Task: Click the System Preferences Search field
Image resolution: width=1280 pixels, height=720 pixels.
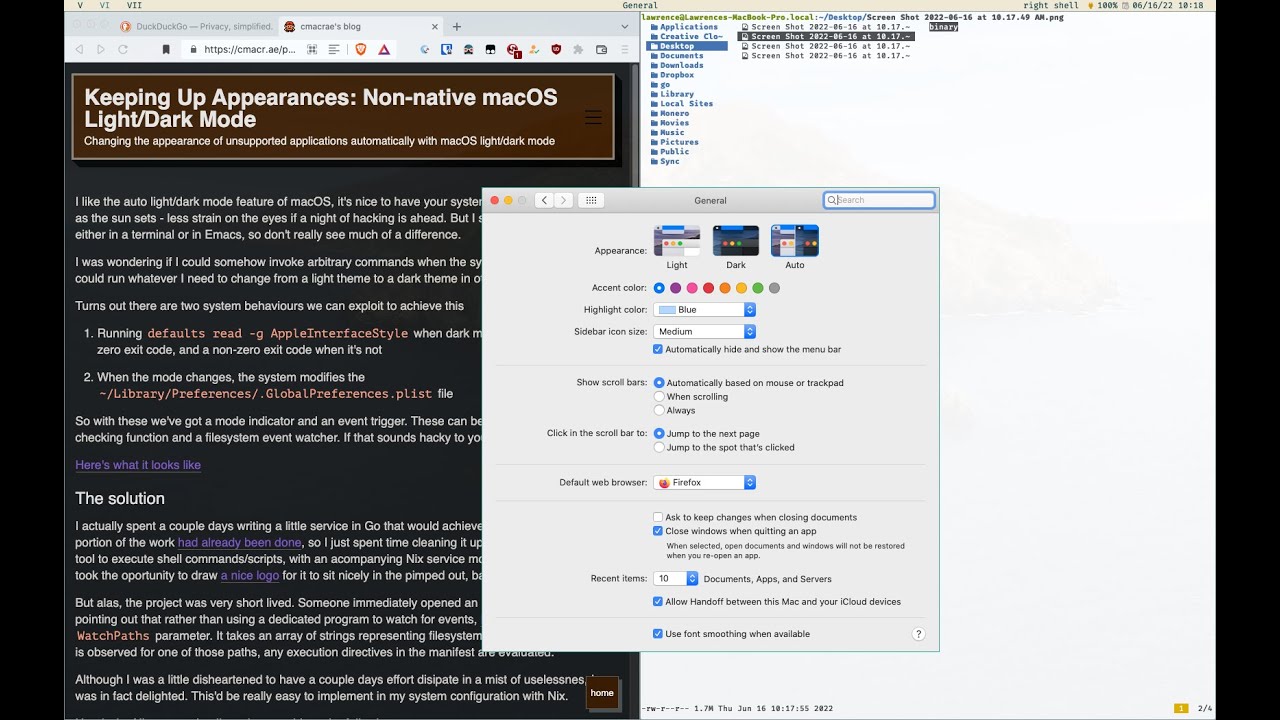Action: click(879, 200)
